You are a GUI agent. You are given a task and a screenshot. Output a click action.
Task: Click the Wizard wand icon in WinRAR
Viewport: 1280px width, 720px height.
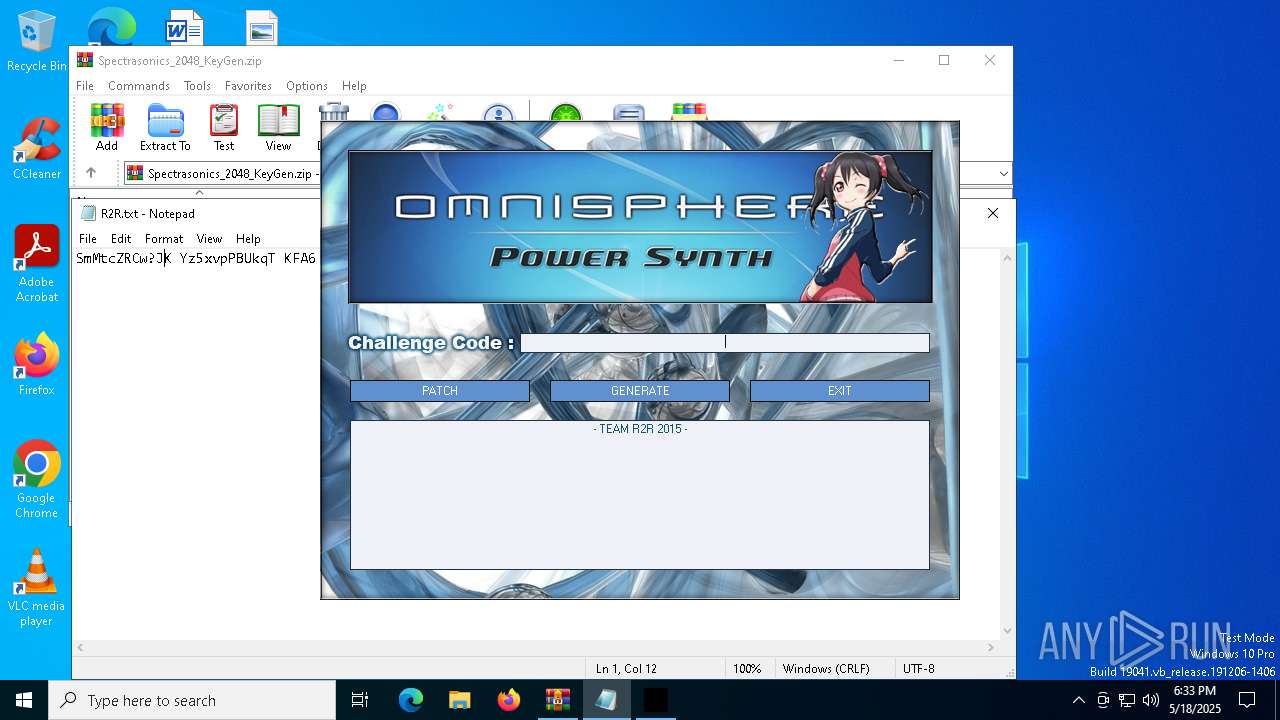click(x=440, y=112)
